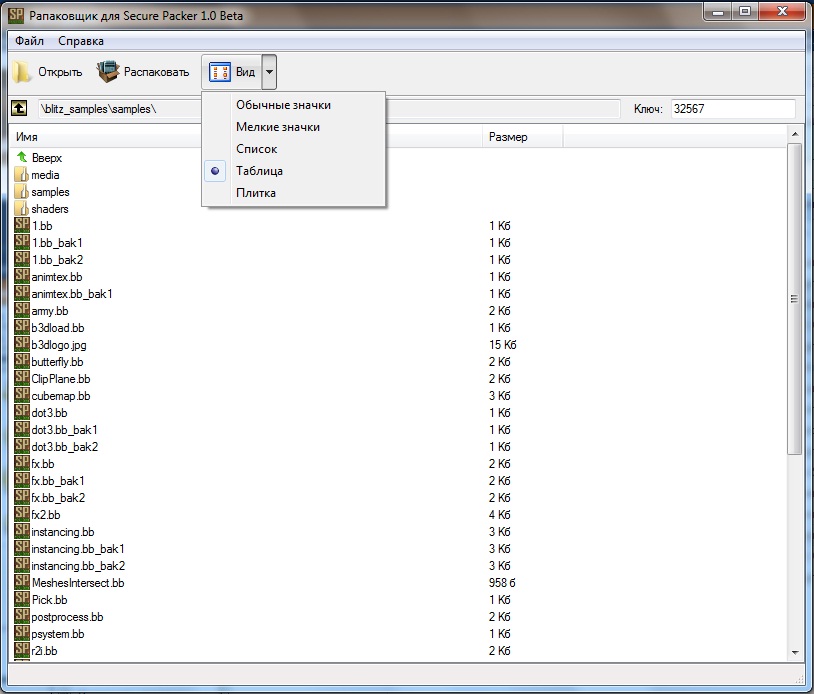Click the SP icon of b3dlogo.jpg
This screenshot has width=814, height=694.
coord(22,344)
